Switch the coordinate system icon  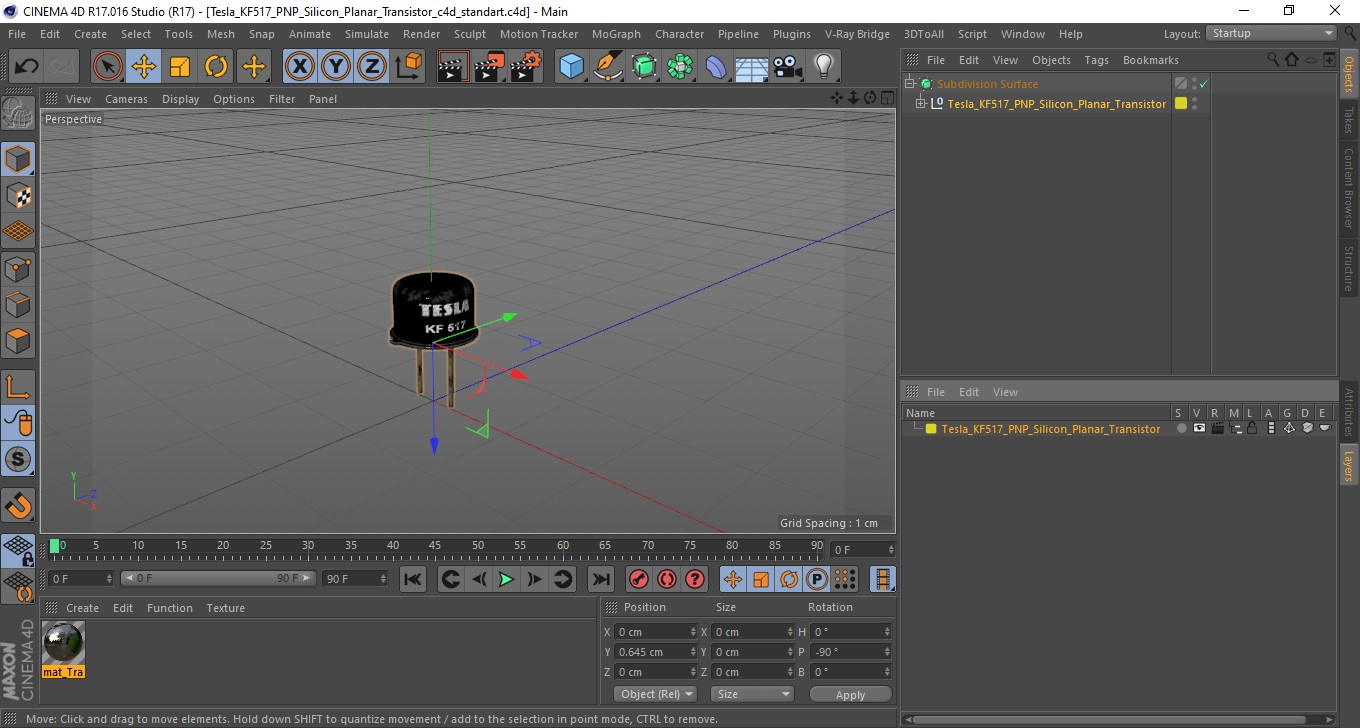[x=408, y=67]
